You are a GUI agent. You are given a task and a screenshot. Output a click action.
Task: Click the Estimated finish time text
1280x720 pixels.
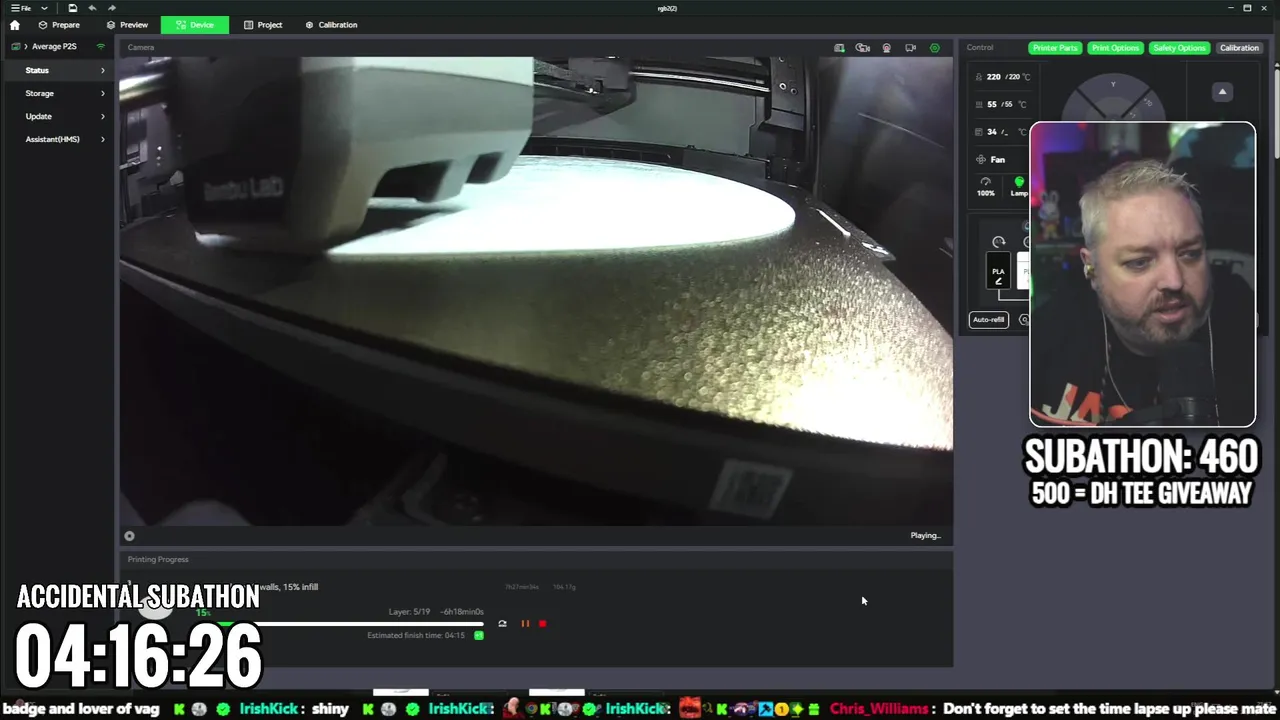[416, 636]
